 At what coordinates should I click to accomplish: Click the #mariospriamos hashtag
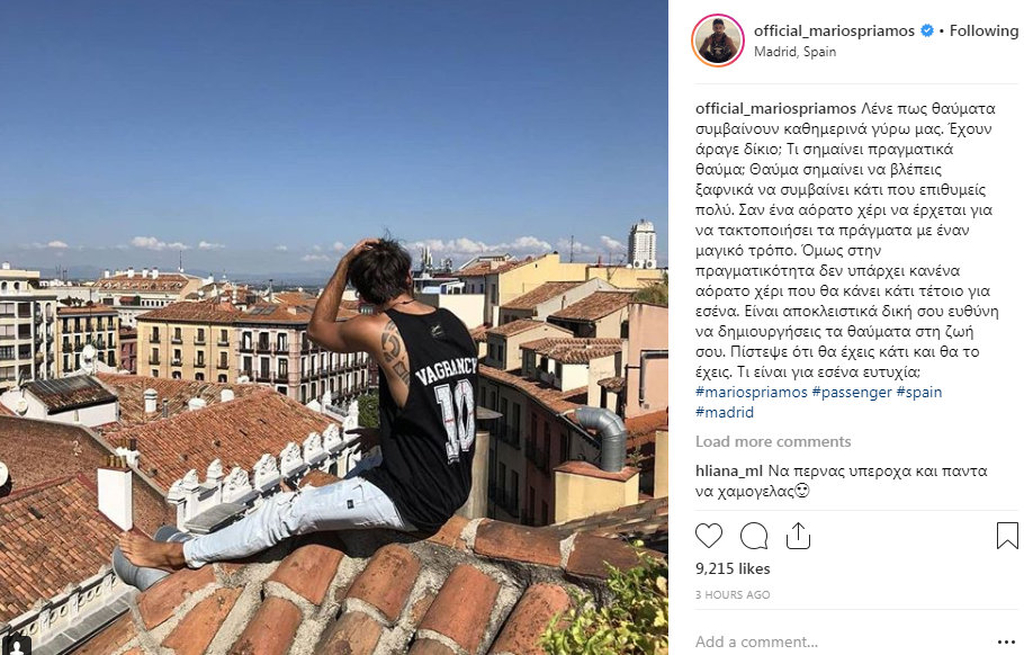pyautogui.click(x=751, y=392)
